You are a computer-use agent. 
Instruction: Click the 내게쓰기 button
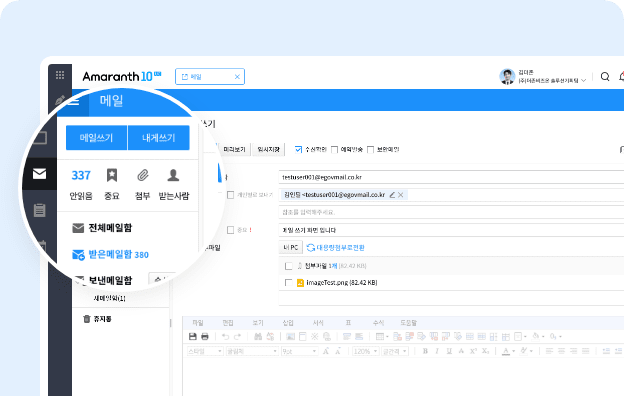point(159,138)
